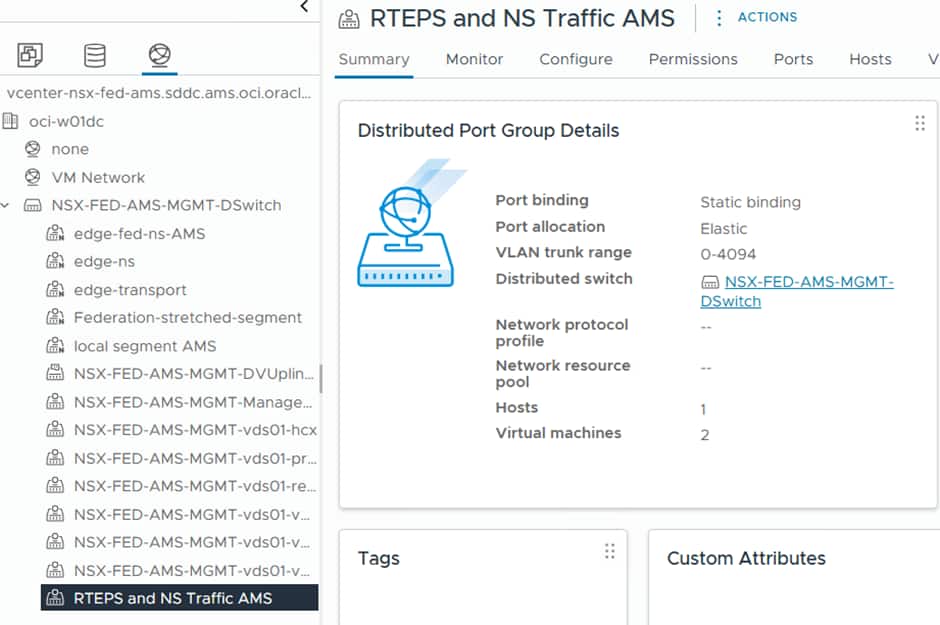940x625 pixels.
Task: Select the VM Network item
Action: (98, 177)
